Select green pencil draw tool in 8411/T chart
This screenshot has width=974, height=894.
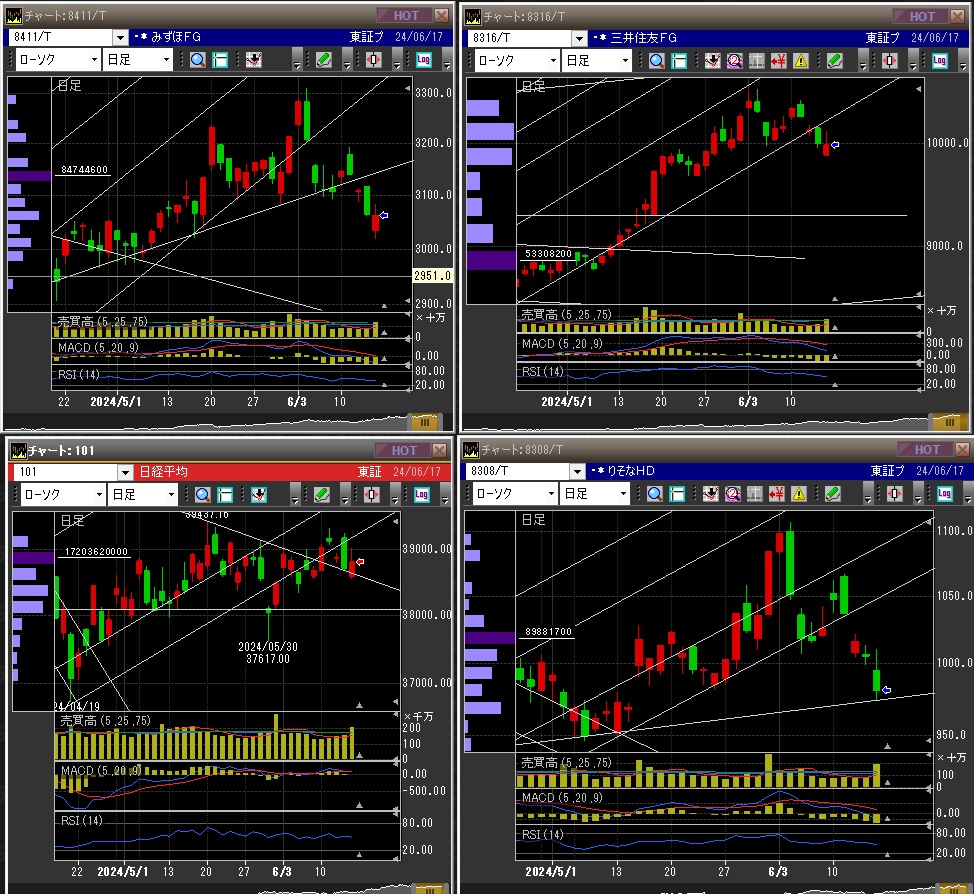point(323,60)
